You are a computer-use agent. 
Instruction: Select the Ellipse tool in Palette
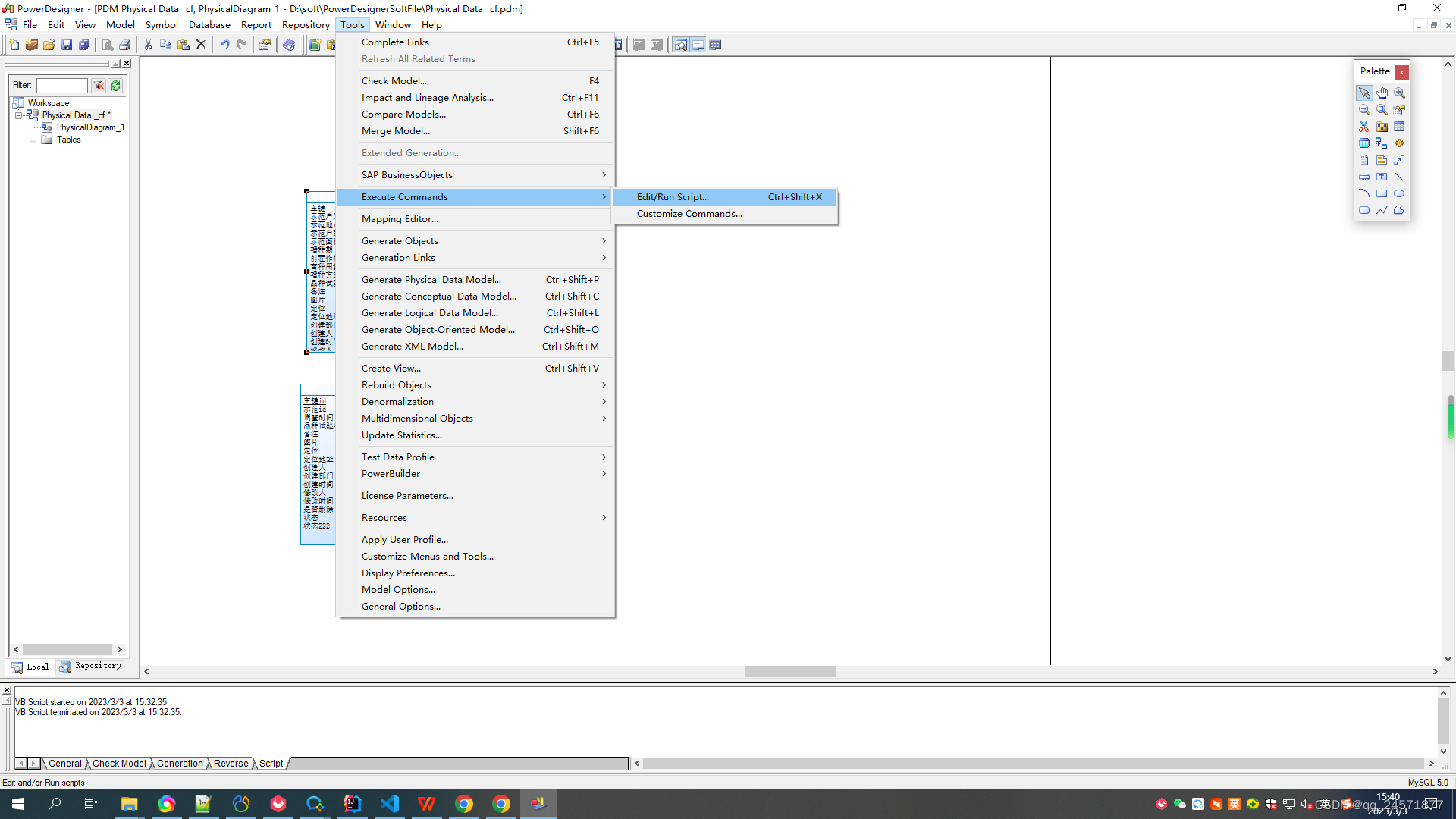pos(1399,193)
